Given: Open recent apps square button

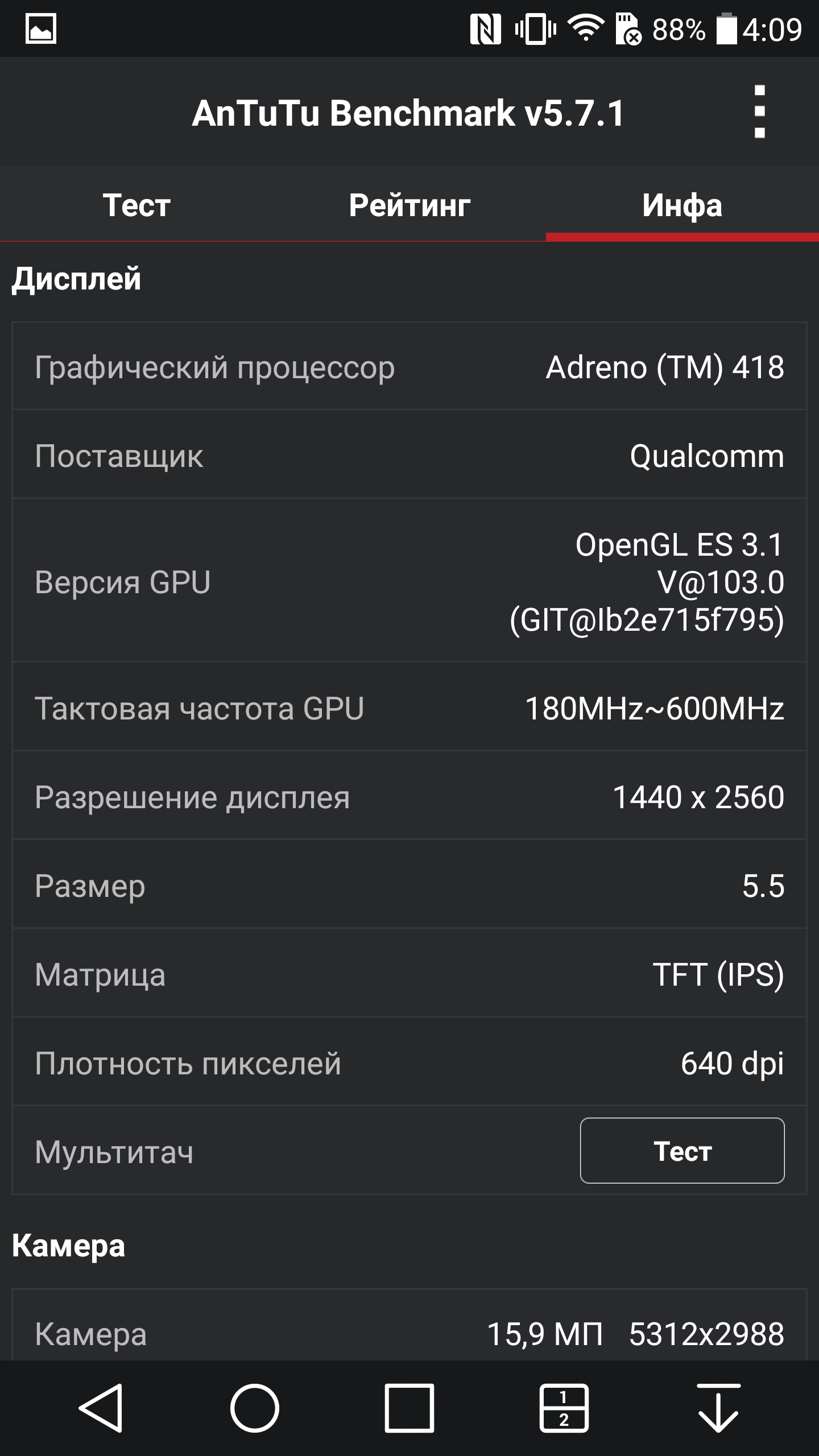Looking at the screenshot, I should [x=409, y=1408].
